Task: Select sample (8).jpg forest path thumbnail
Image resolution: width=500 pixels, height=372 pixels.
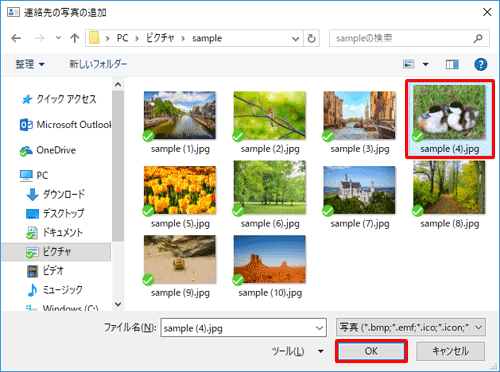Action: (x=449, y=187)
